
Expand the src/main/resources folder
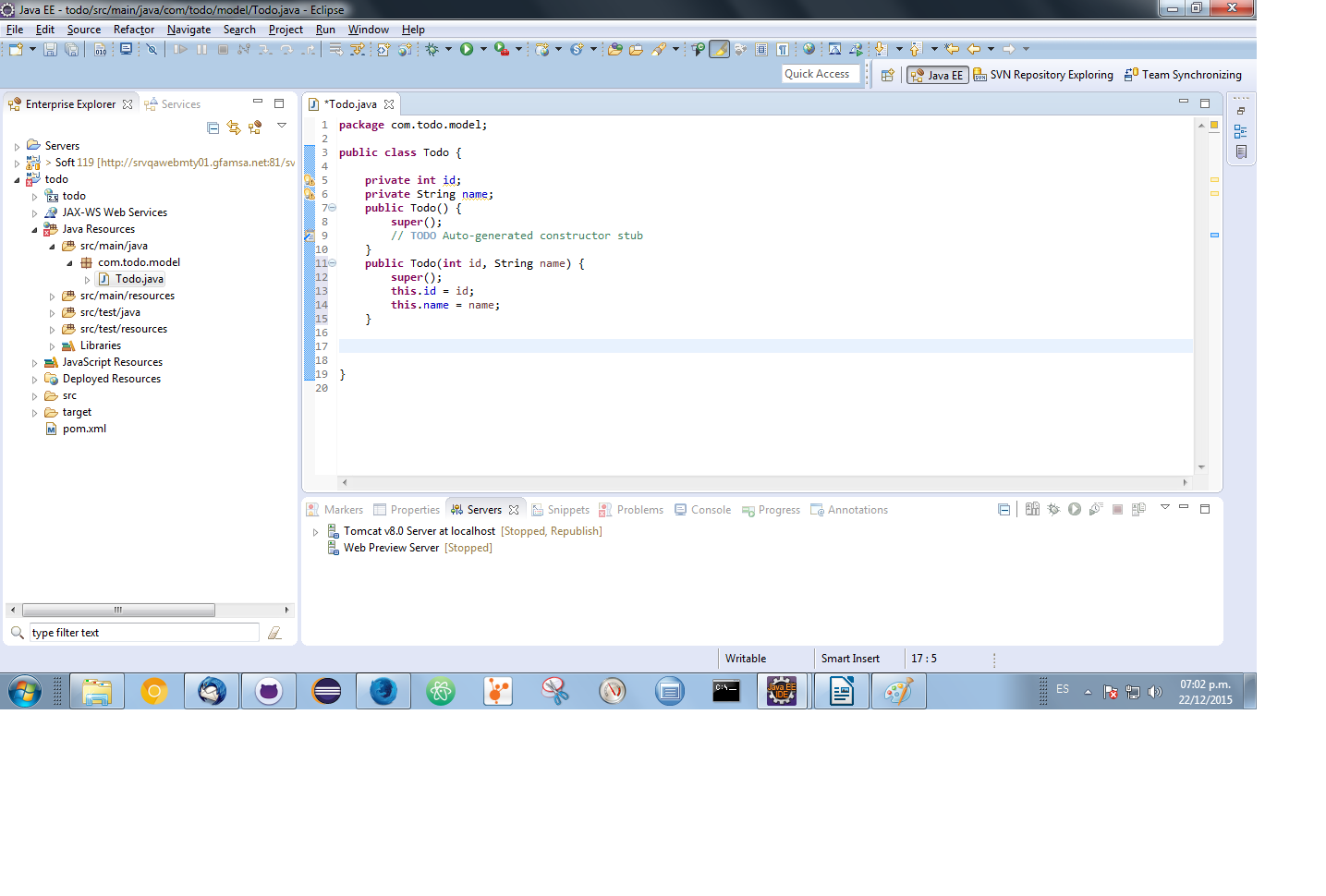(53, 297)
